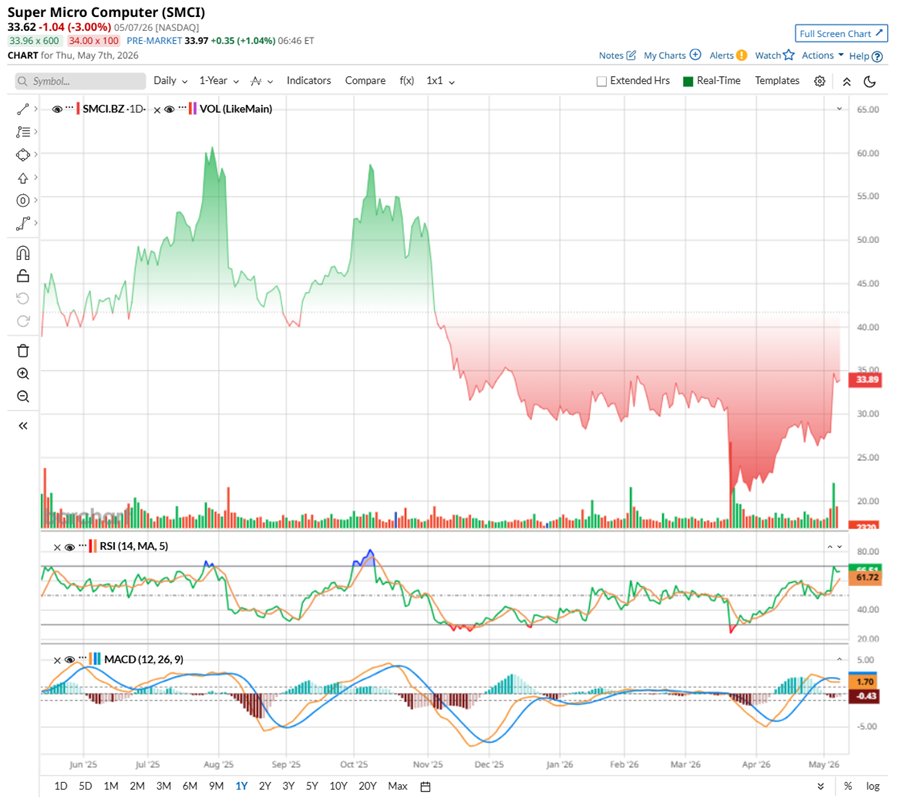Toggle visibility of RSI indicator
The width and height of the screenshot is (902, 802).
(x=70, y=547)
